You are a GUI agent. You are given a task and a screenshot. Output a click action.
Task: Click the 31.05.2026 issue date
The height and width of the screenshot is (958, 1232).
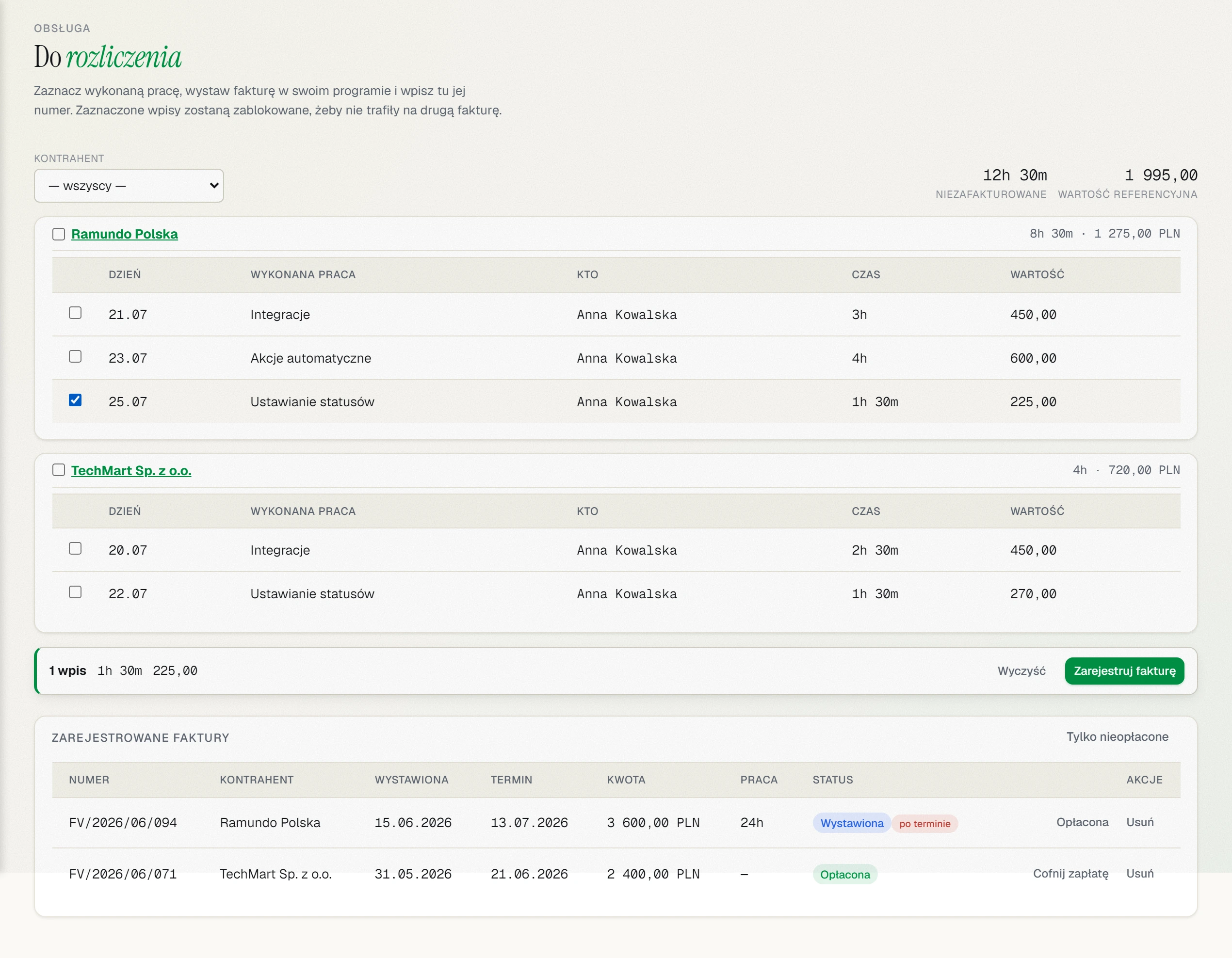pyautogui.click(x=413, y=875)
